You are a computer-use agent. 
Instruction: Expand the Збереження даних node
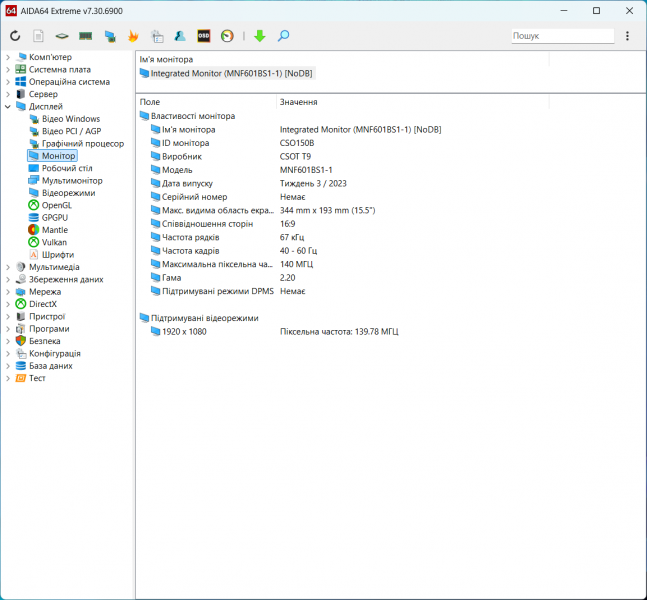(x=8, y=279)
